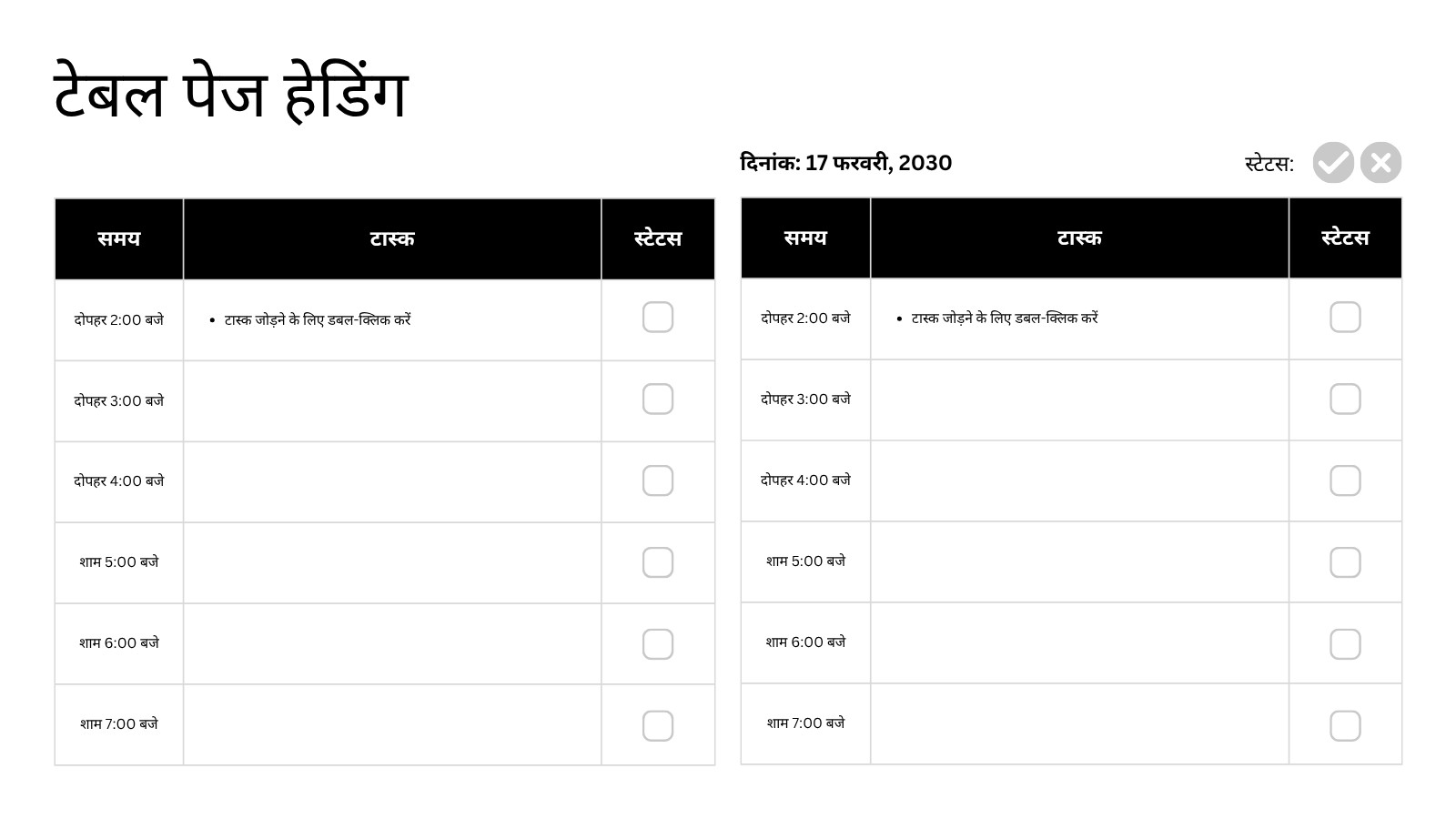Screen dimensions: 1456x819
Task: Toggle the right table शाम 7:00 checkbox
Action: tap(1345, 726)
